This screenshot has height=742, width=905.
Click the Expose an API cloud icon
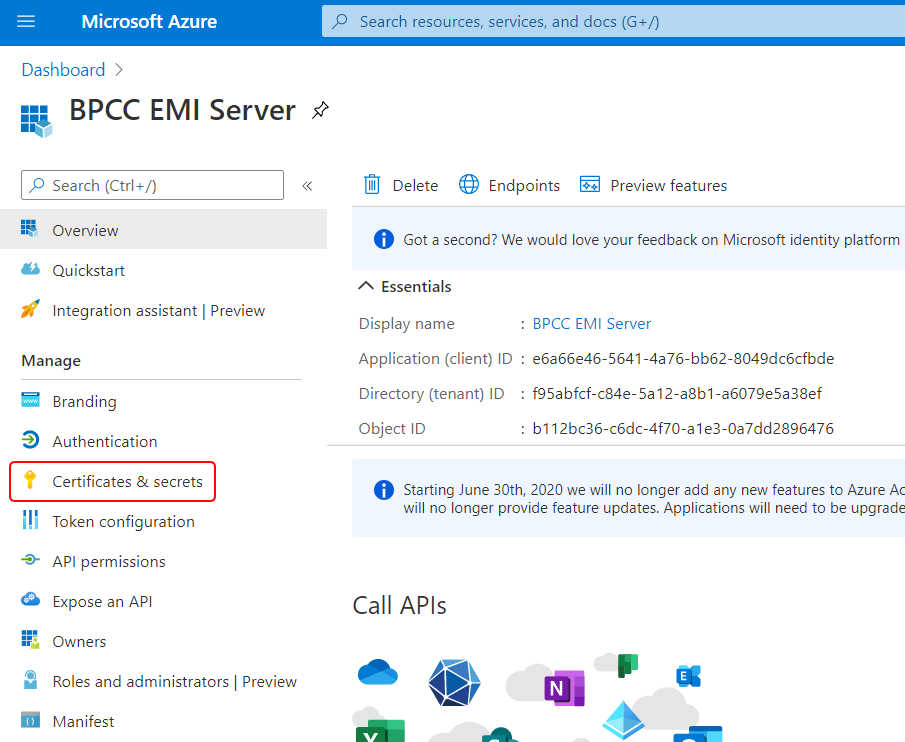pos(30,599)
